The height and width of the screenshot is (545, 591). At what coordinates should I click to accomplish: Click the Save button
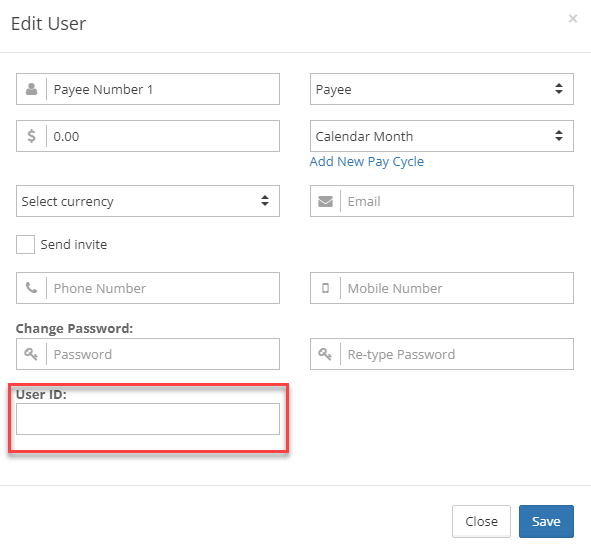click(546, 521)
